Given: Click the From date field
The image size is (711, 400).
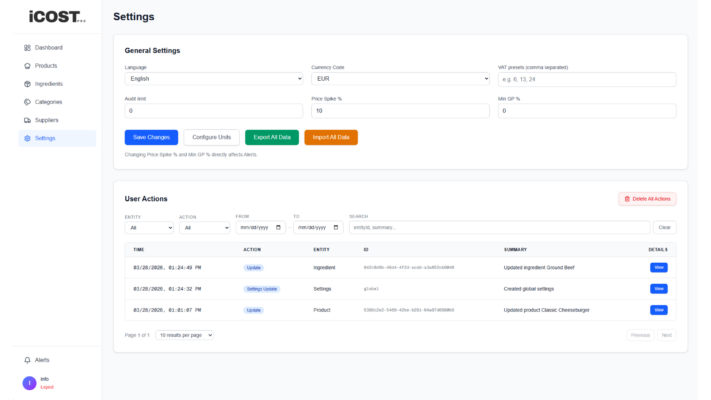Looking at the screenshot, I should [x=261, y=228].
